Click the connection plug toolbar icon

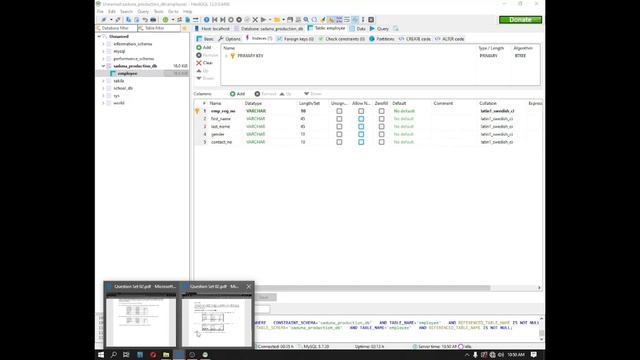pos(104,20)
